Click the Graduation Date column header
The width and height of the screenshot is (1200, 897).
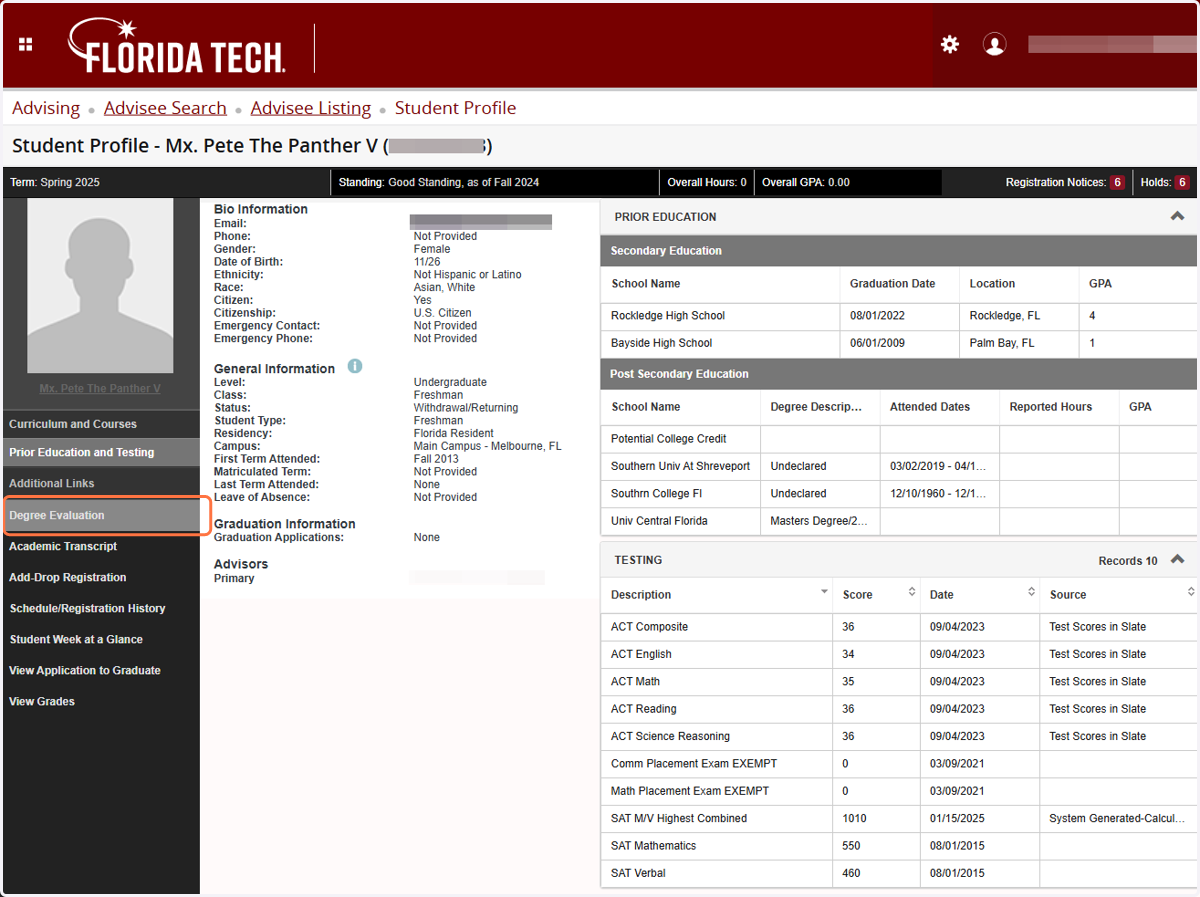(892, 284)
